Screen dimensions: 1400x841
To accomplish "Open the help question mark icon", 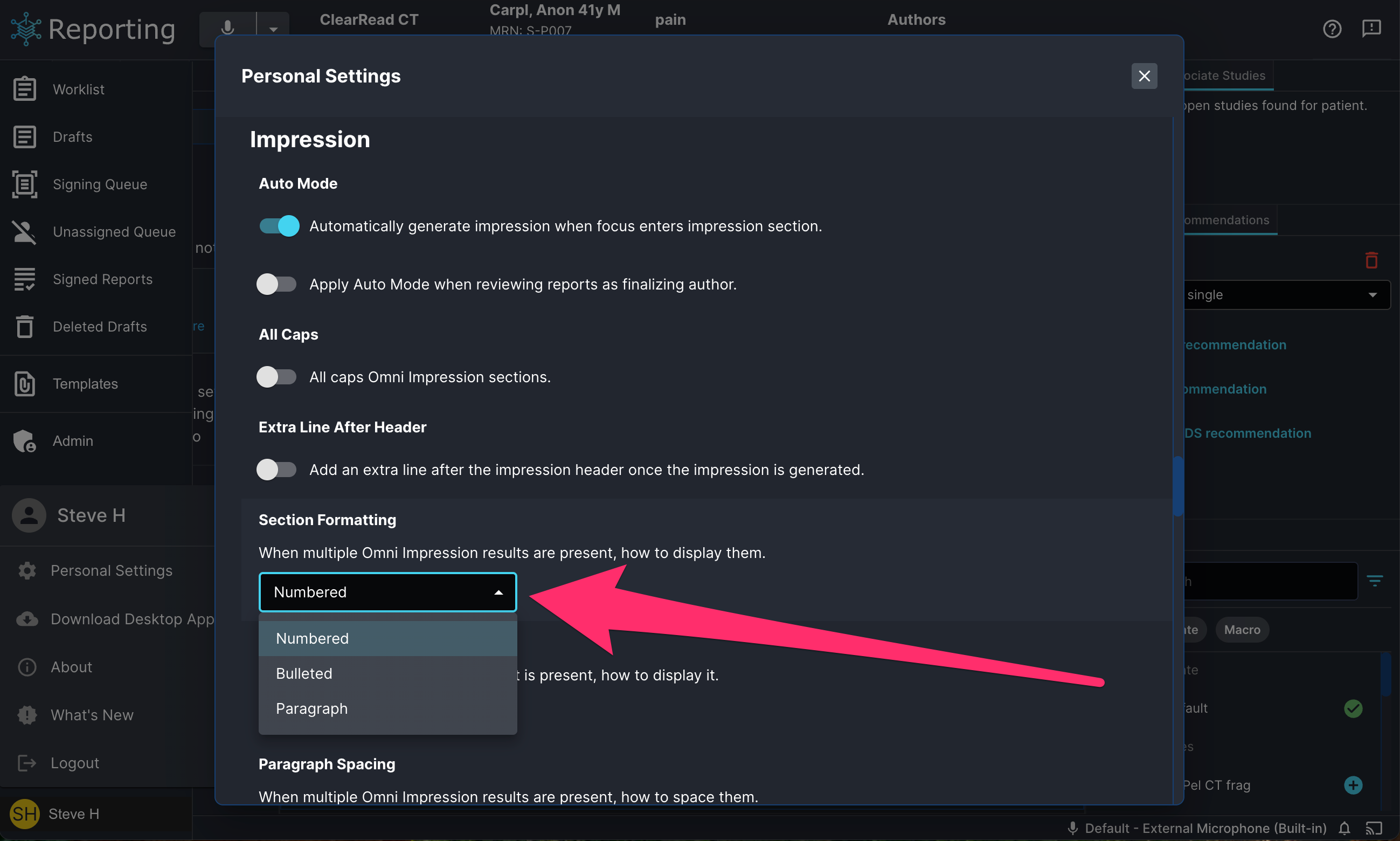I will coord(1332,29).
